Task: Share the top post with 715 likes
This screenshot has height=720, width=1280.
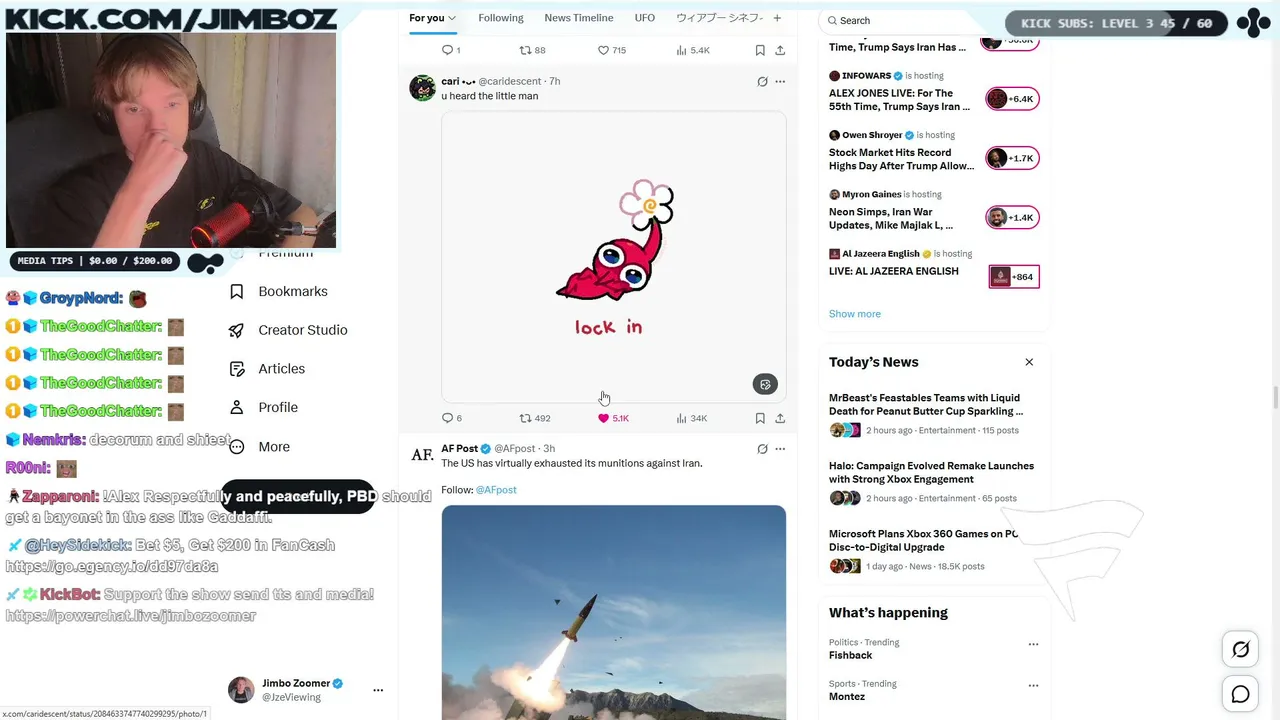Action: click(x=780, y=50)
